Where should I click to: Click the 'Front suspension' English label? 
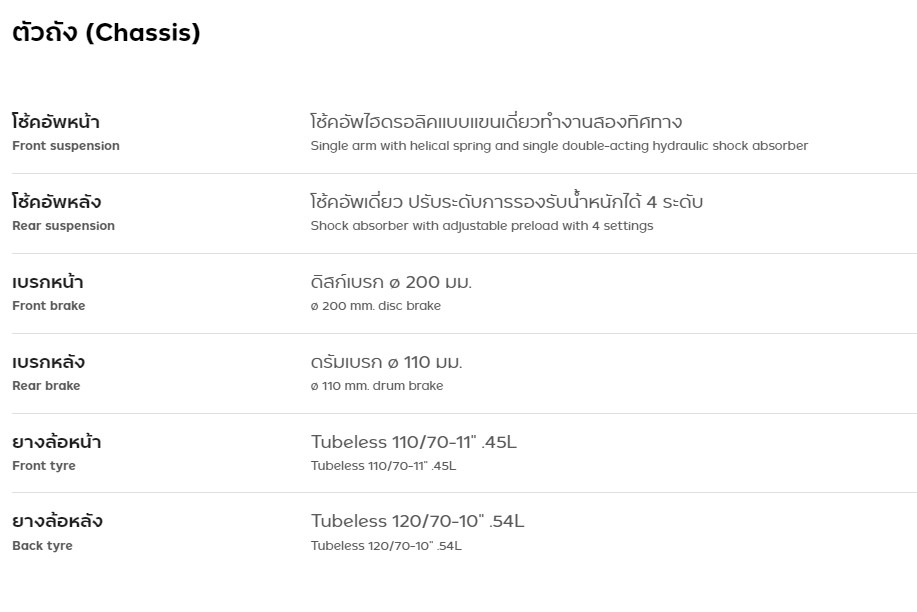[x=66, y=146]
